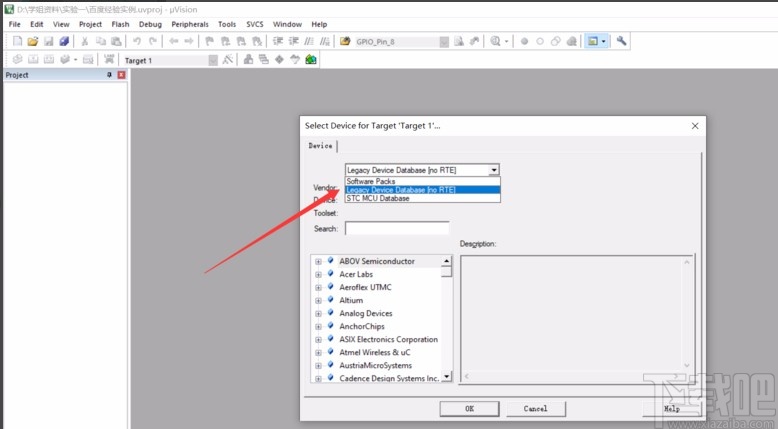Toggle the device database combo box arrow
This screenshot has height=429, width=778.
tap(494, 170)
